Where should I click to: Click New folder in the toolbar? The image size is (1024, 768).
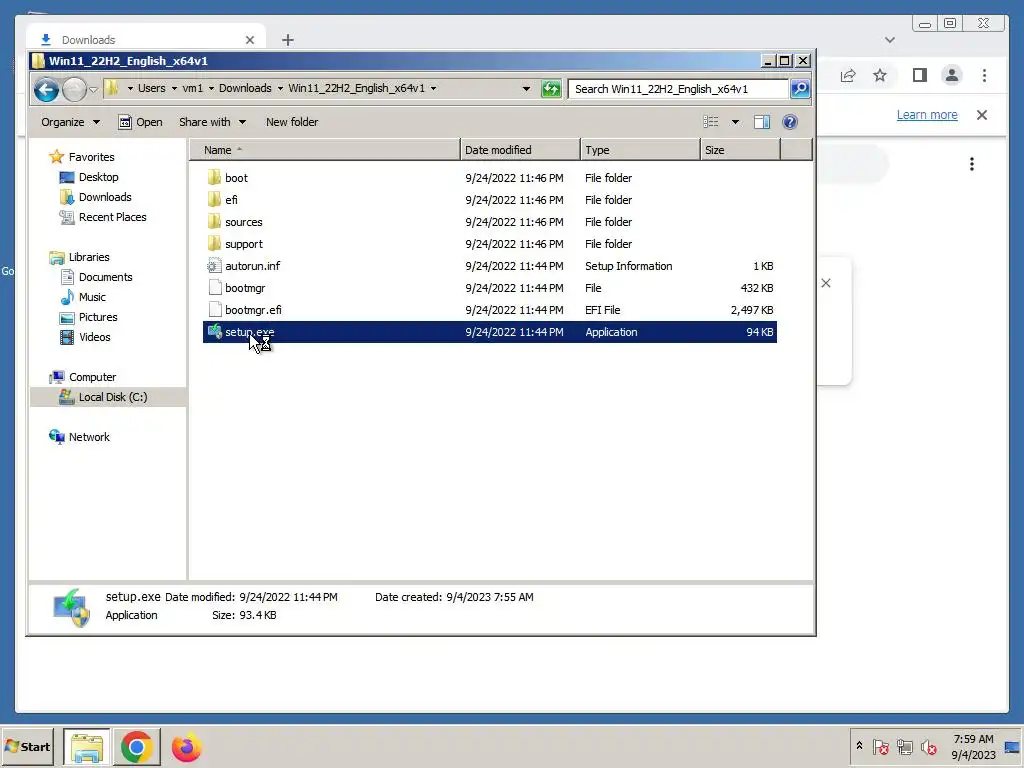[x=292, y=122]
